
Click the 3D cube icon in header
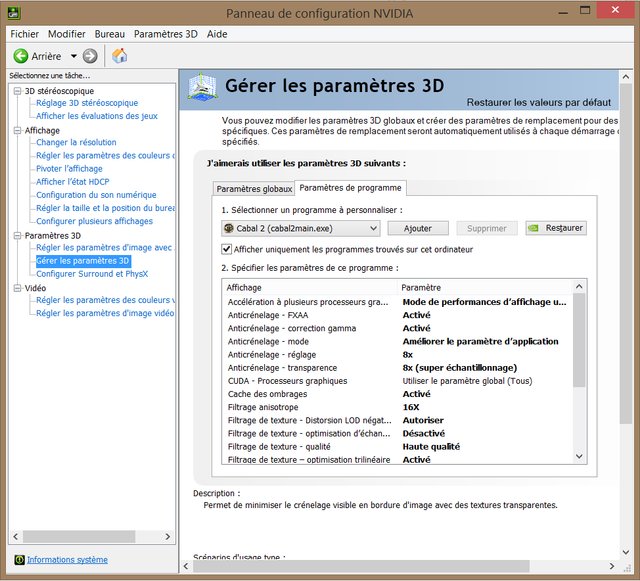point(202,87)
